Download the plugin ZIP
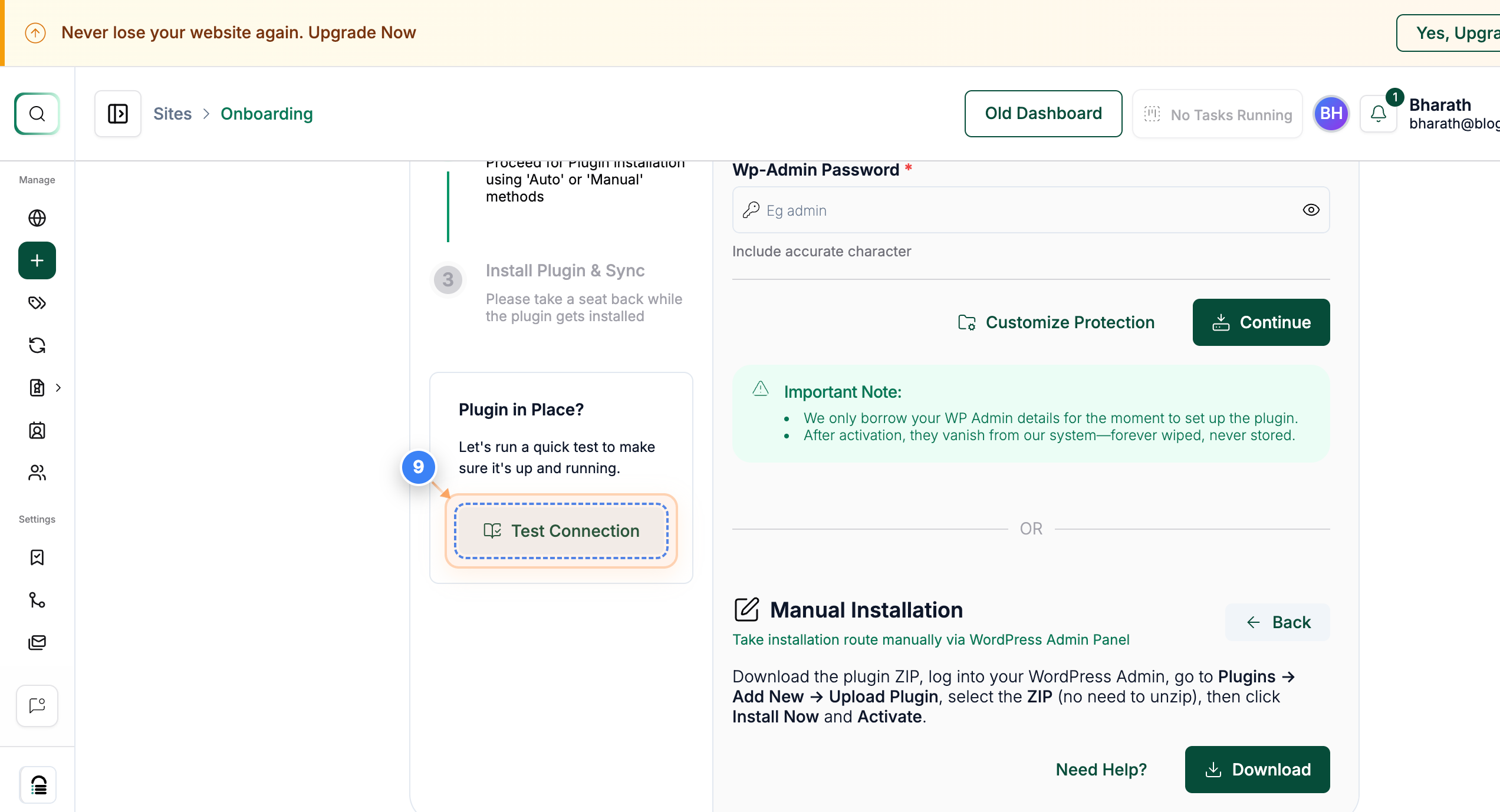 (x=1257, y=770)
